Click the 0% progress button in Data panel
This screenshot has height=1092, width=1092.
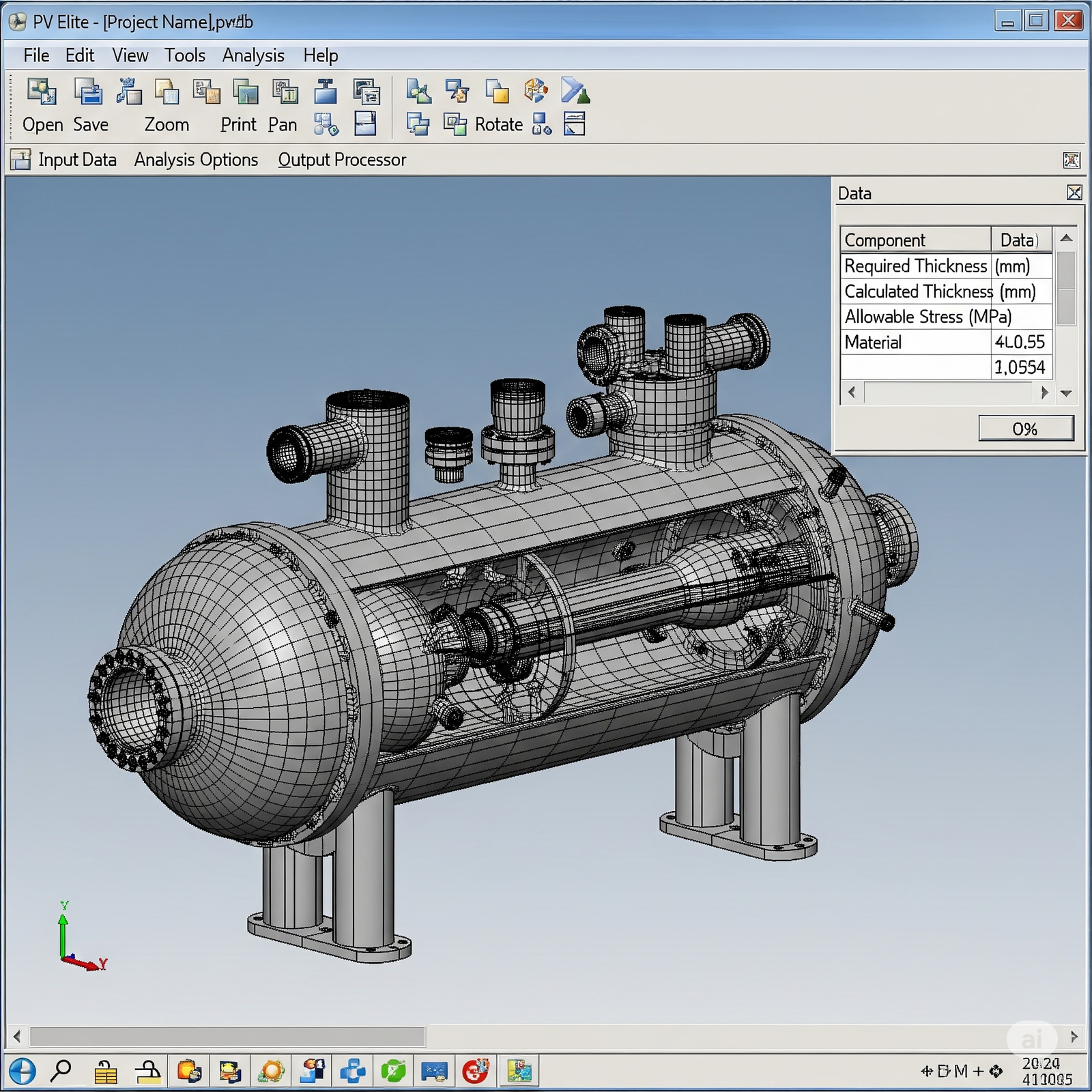click(x=1026, y=429)
